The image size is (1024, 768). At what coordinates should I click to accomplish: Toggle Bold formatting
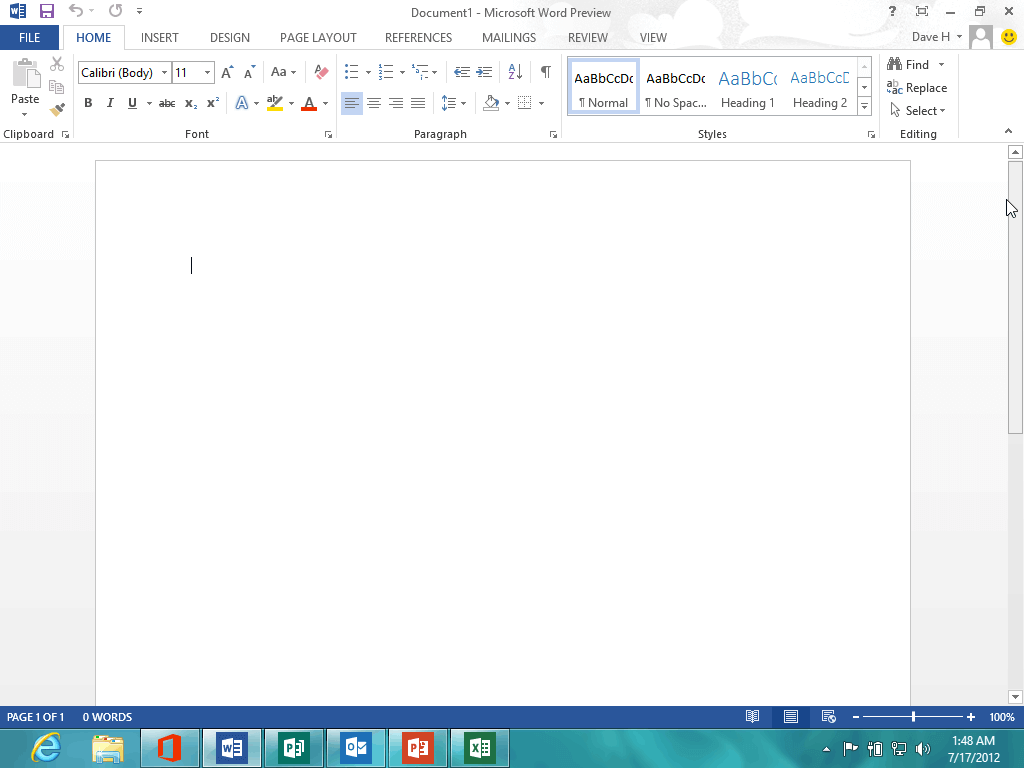coord(88,103)
